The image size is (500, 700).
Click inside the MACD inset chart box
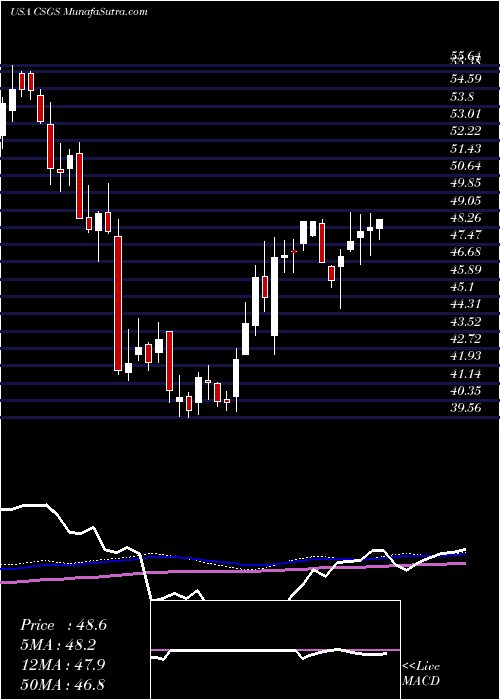[275, 650]
